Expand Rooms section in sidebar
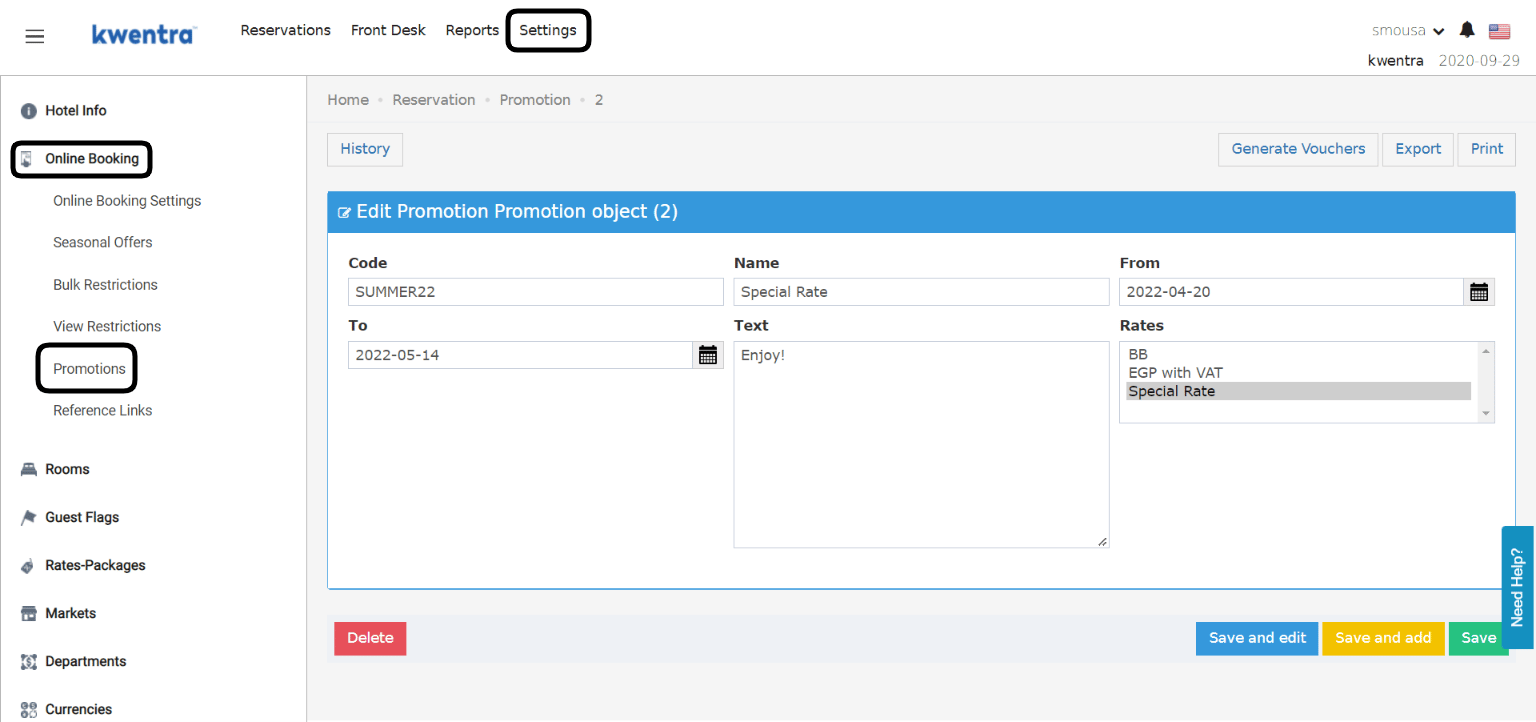1536x722 pixels. pyautogui.click(x=67, y=470)
